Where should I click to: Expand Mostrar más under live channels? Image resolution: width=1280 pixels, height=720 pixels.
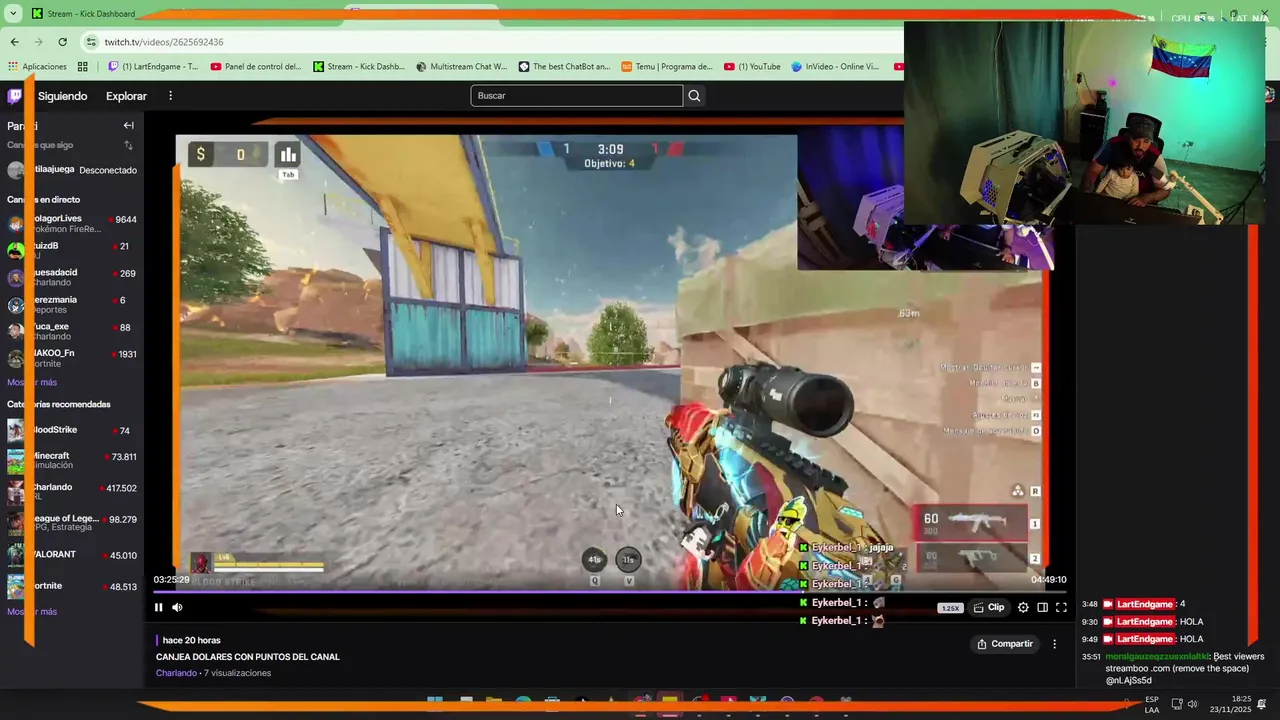pyautogui.click(x=32, y=382)
